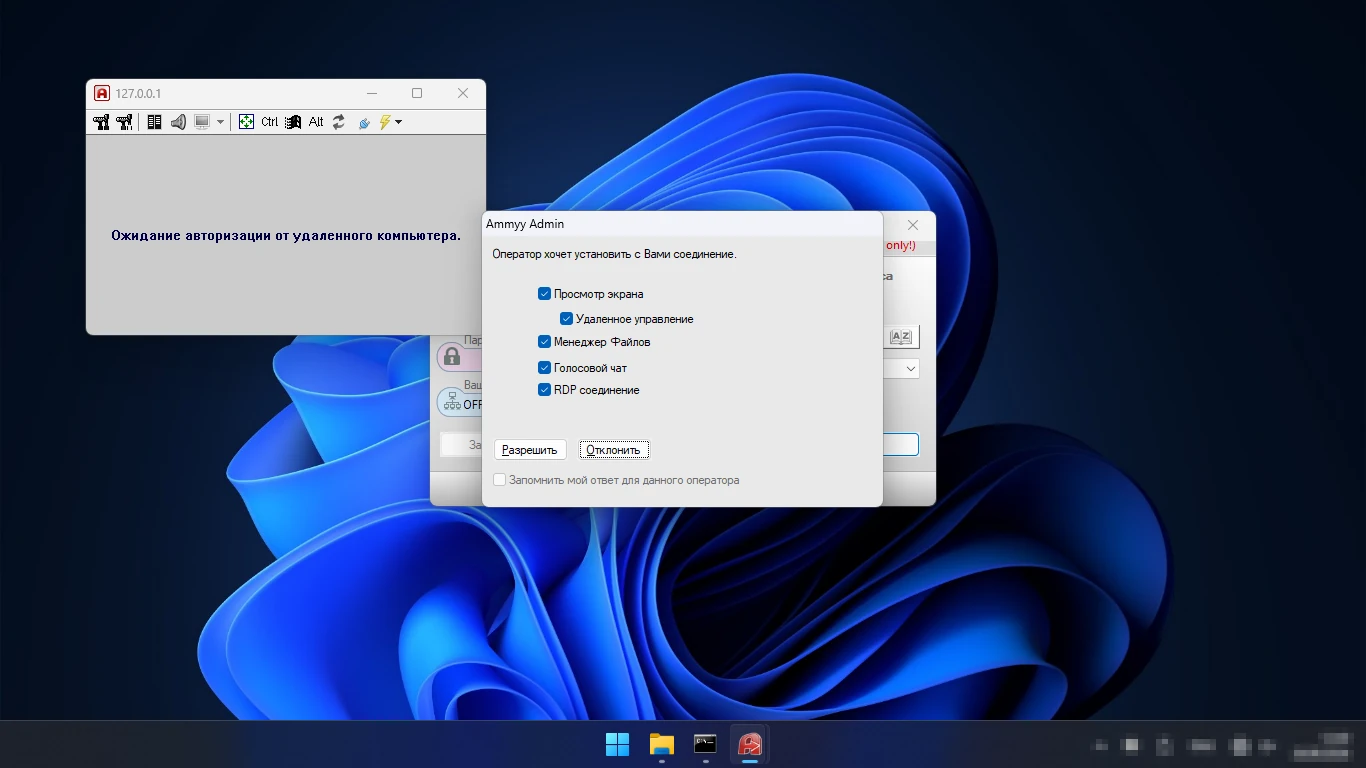Image resolution: width=1366 pixels, height=768 pixels.
Task: Uncheck the Менеджер Файлов checkbox
Action: pos(544,342)
